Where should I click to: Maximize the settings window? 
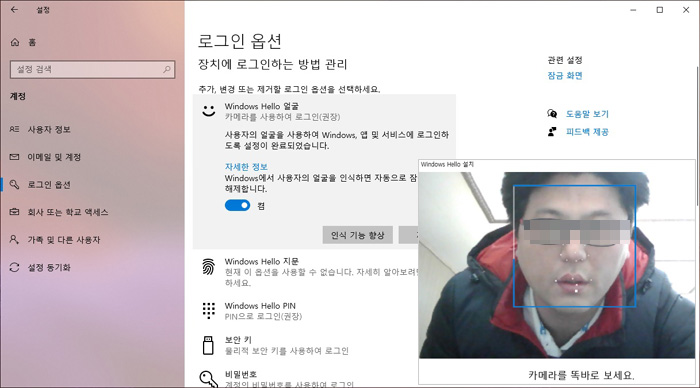[x=659, y=10]
